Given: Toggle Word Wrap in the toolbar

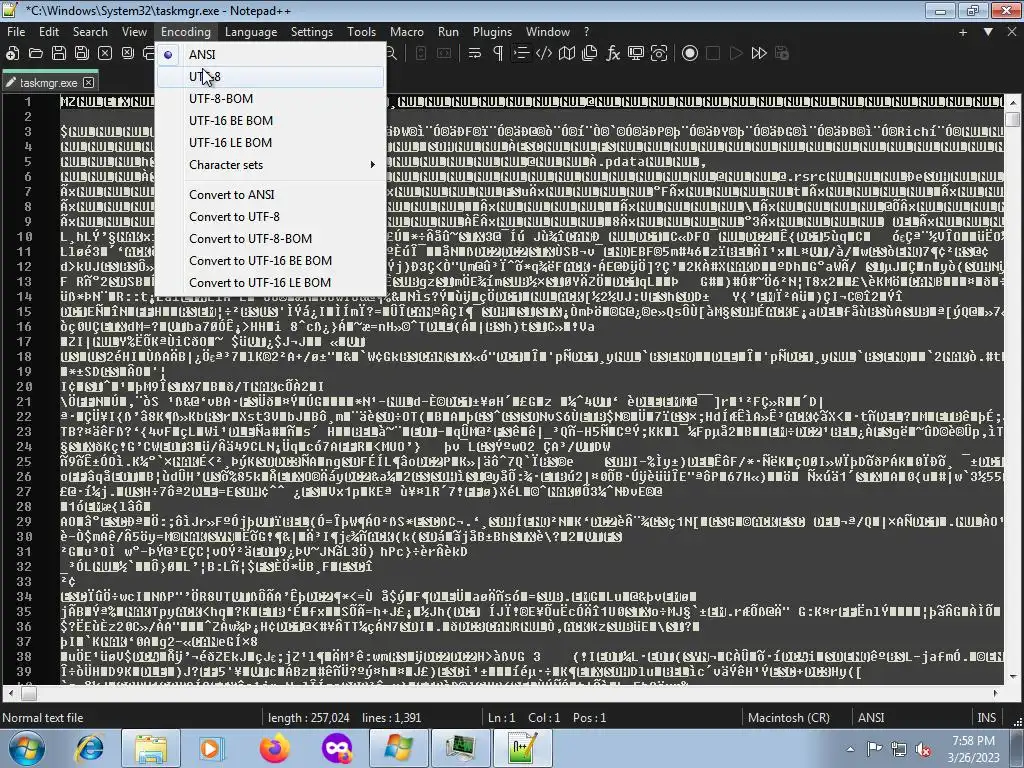Looking at the screenshot, I should 475,54.
